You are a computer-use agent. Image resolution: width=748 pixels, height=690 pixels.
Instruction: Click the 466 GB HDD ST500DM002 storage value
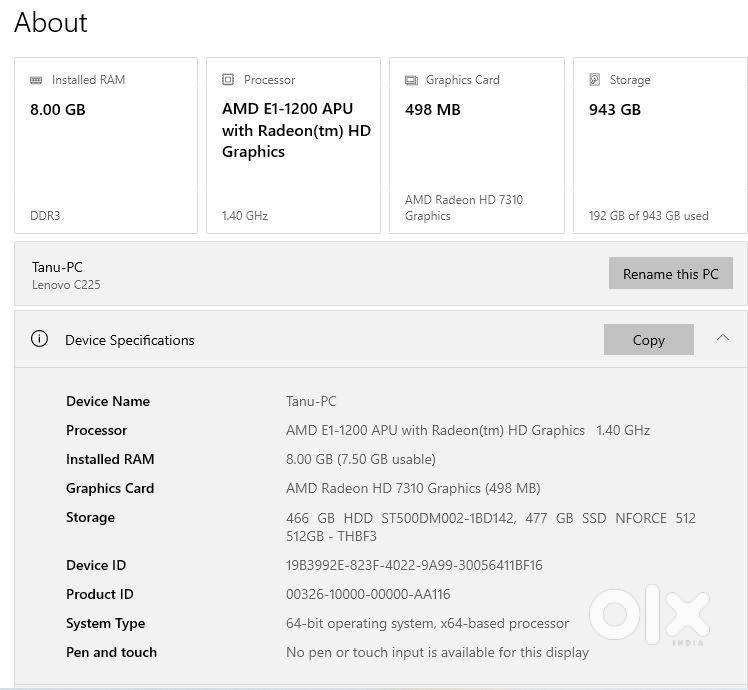click(x=491, y=527)
